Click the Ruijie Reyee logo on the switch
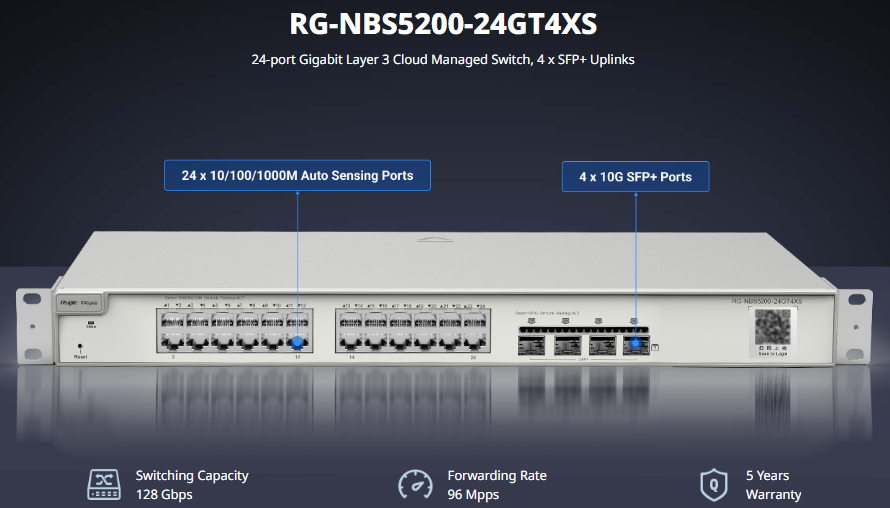 (x=79, y=303)
